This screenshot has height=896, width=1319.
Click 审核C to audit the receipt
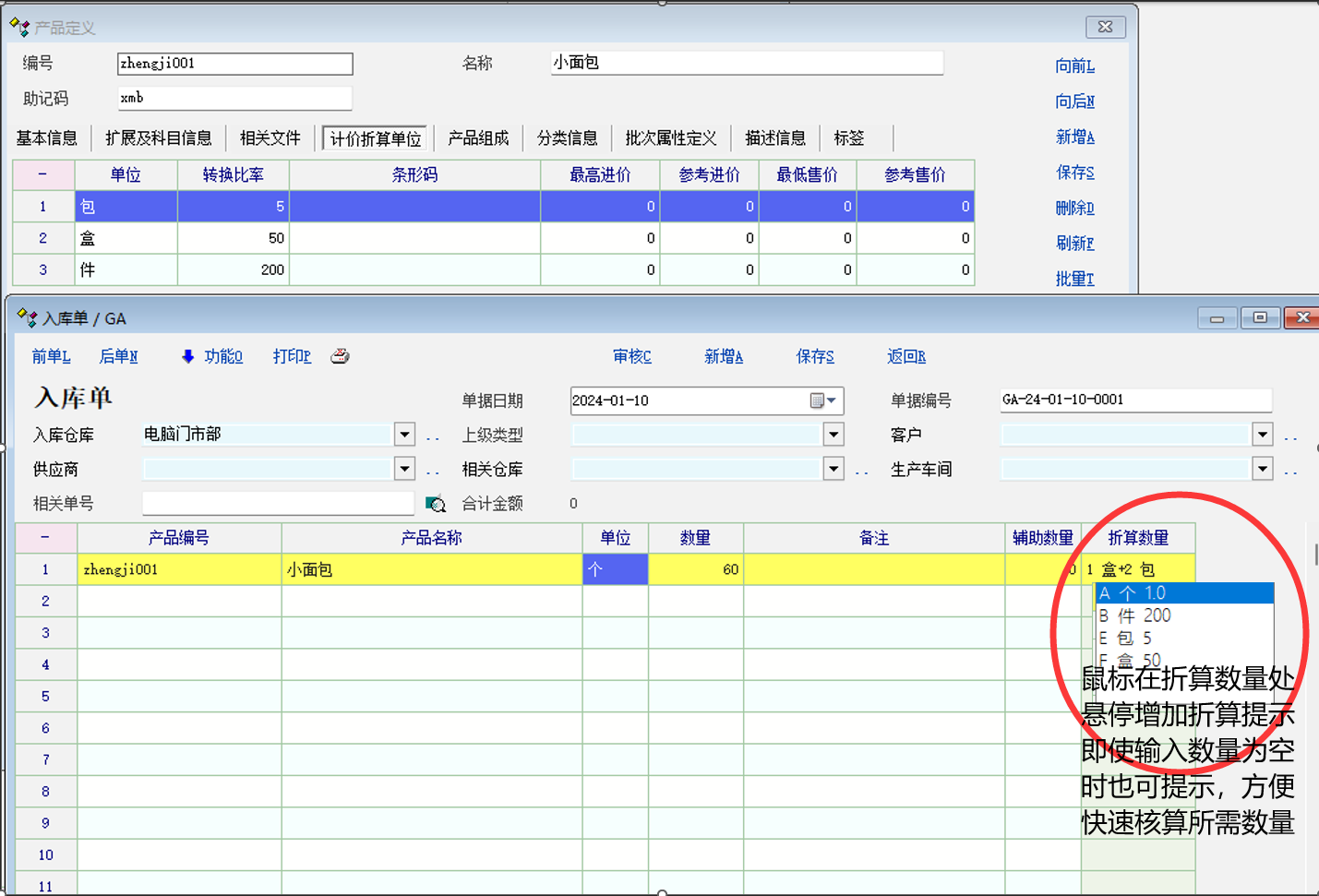click(632, 356)
